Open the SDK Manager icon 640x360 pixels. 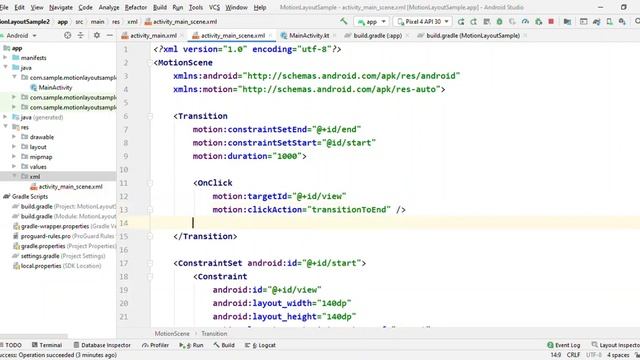[x=622, y=22]
